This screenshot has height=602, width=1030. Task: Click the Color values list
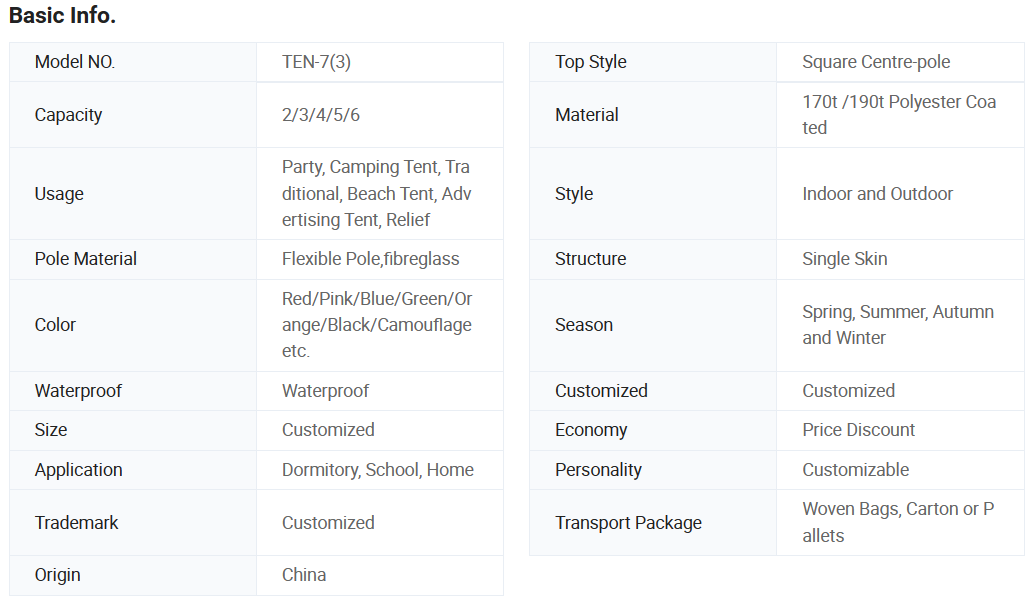pos(377,325)
